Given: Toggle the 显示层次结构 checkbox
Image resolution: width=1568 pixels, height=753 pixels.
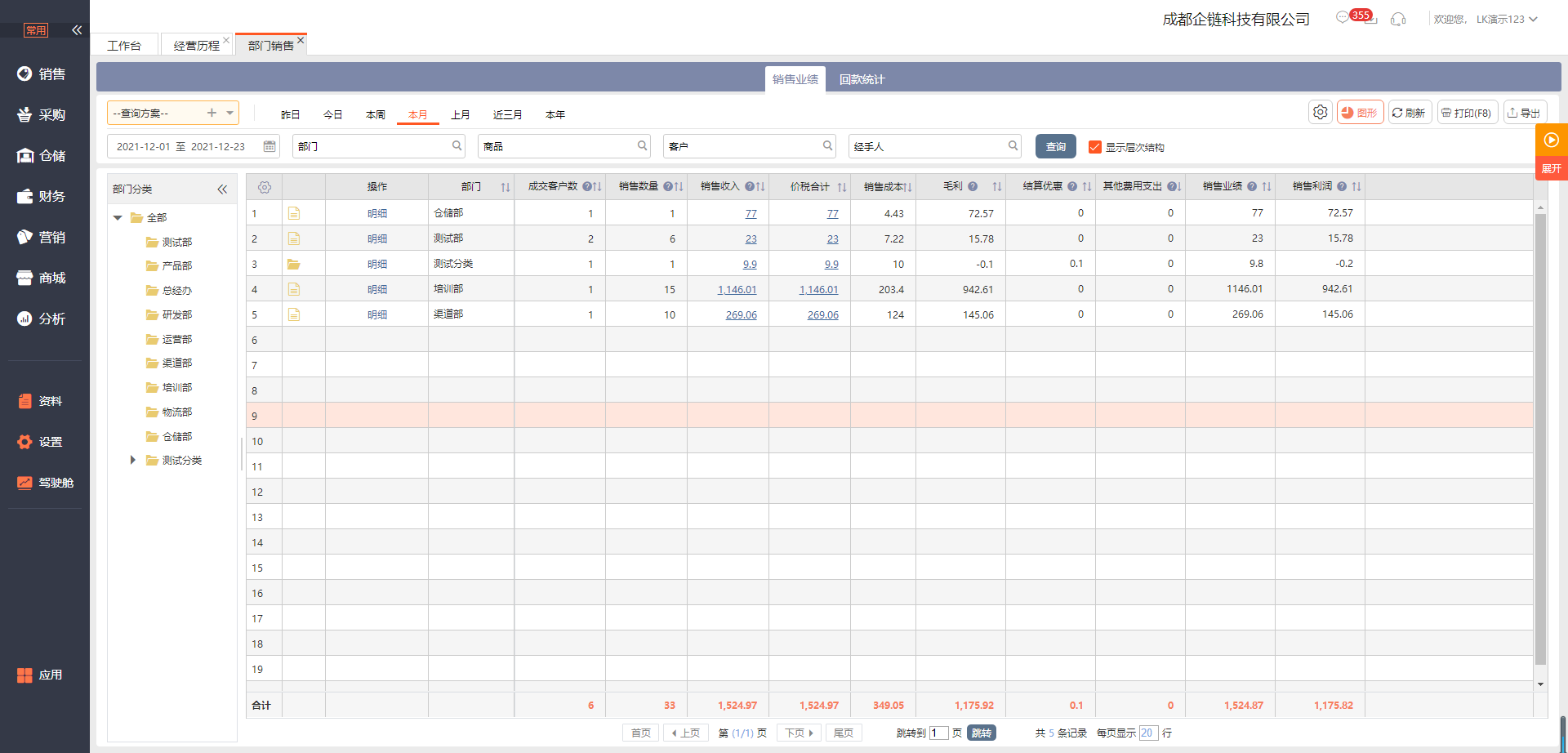Looking at the screenshot, I should click(x=1095, y=147).
